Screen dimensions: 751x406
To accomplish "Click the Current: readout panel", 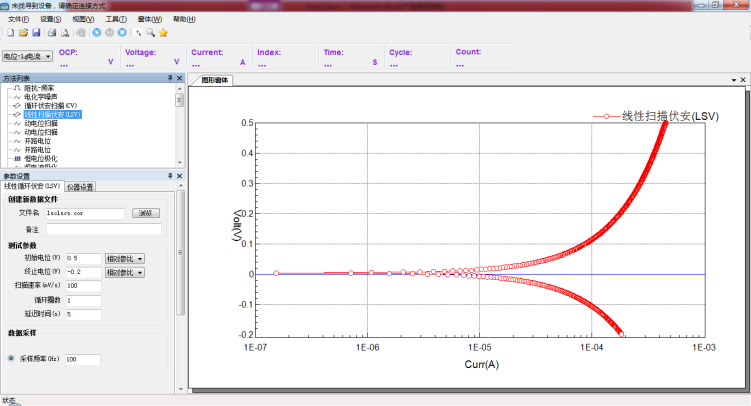I will pyautogui.click(x=219, y=57).
